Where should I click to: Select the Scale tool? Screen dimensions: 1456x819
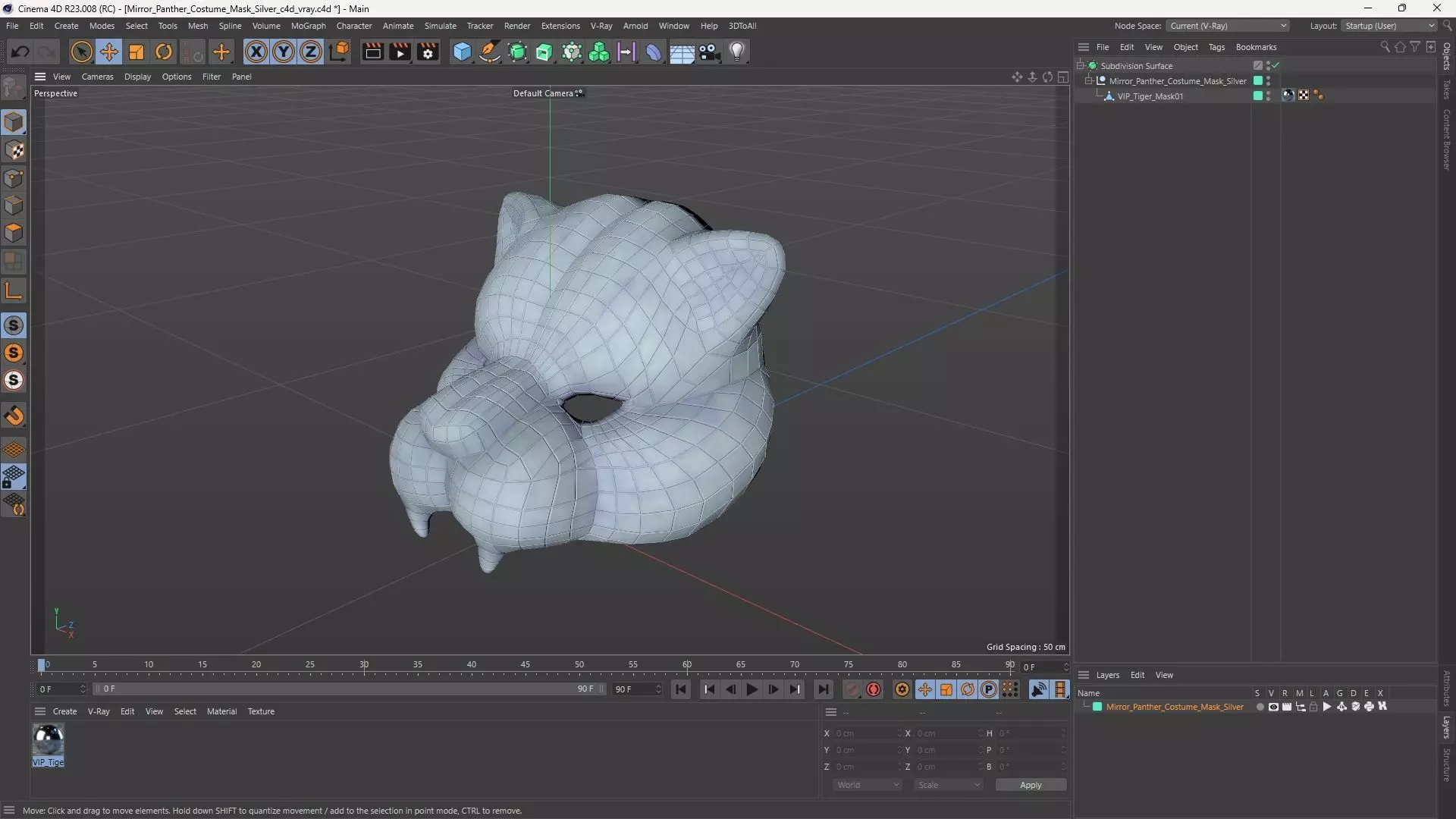coord(136,52)
